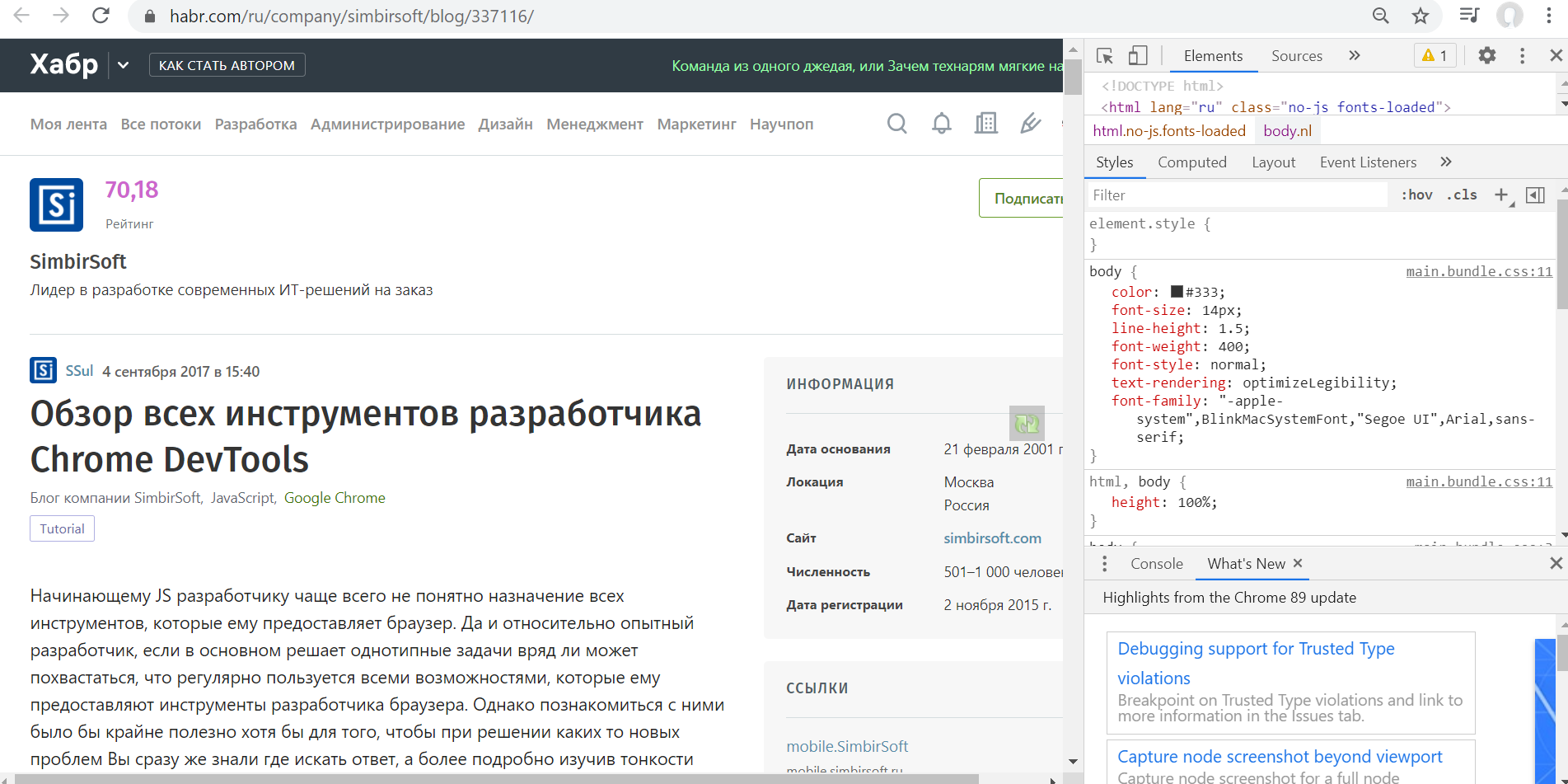Go to the Разработка stream
Image resolution: width=1568 pixels, height=784 pixels.
255,124
